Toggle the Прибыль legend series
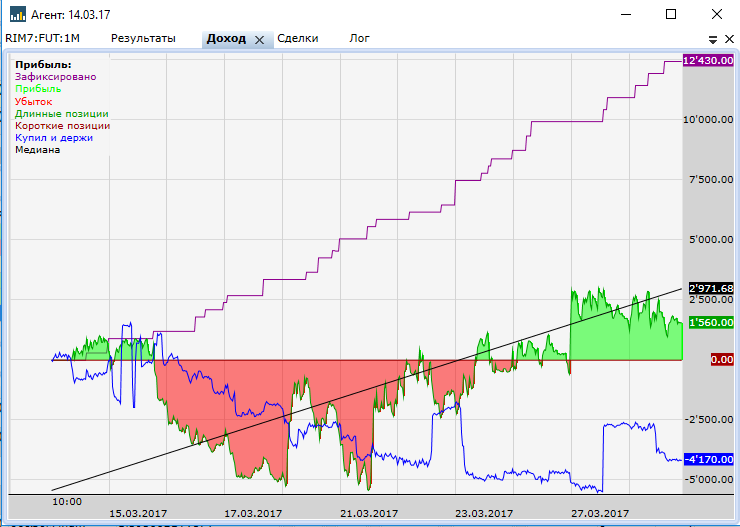Image resolution: width=740 pixels, height=527 pixels. click(x=38, y=89)
